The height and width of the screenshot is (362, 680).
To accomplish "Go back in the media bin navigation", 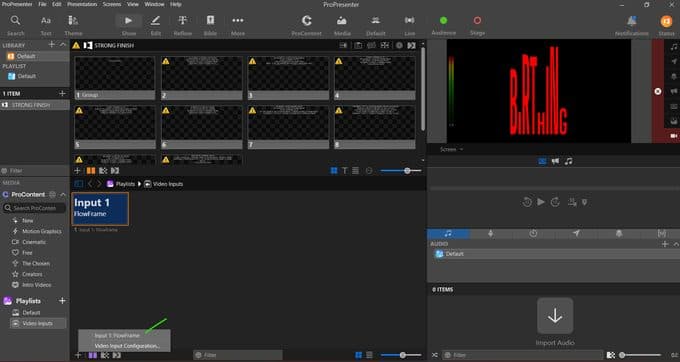I will [90, 184].
